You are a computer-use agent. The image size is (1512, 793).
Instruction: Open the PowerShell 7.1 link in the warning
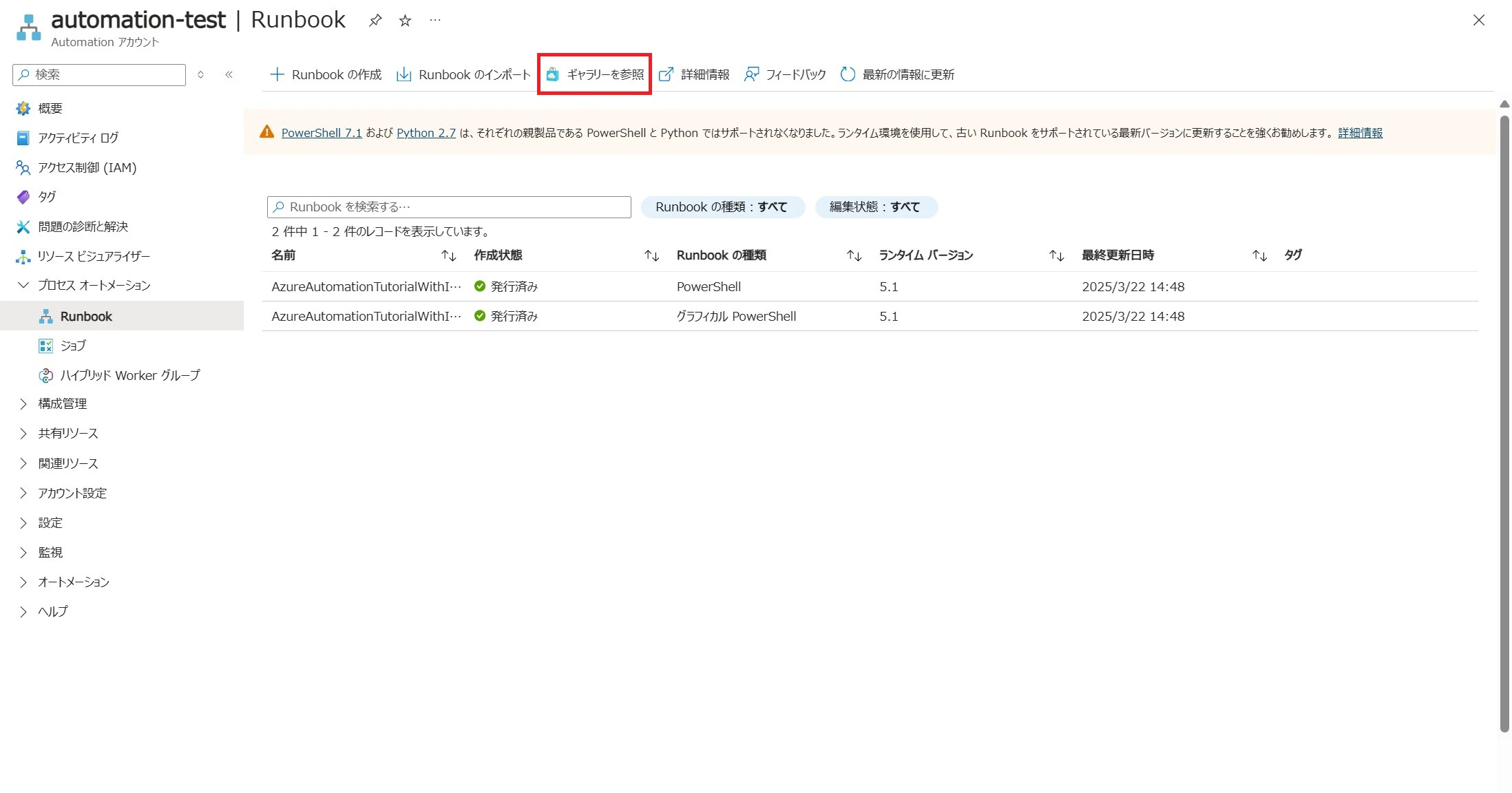tap(322, 133)
